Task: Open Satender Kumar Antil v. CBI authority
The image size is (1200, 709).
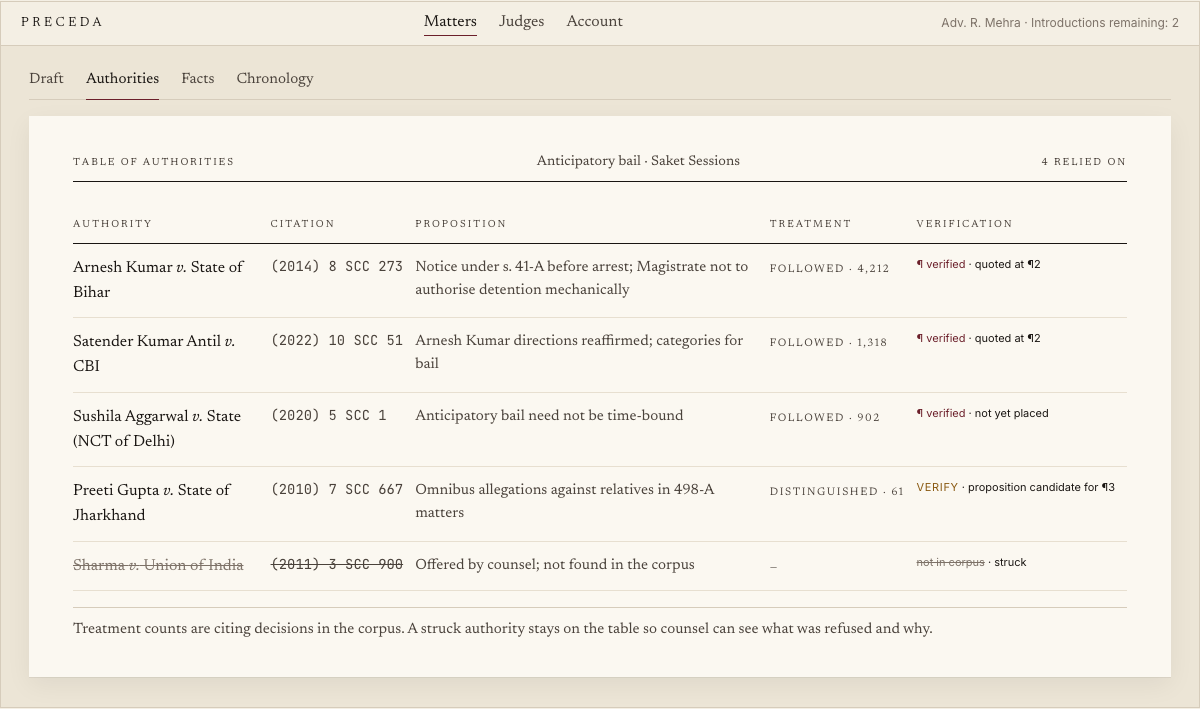Action: (x=154, y=354)
